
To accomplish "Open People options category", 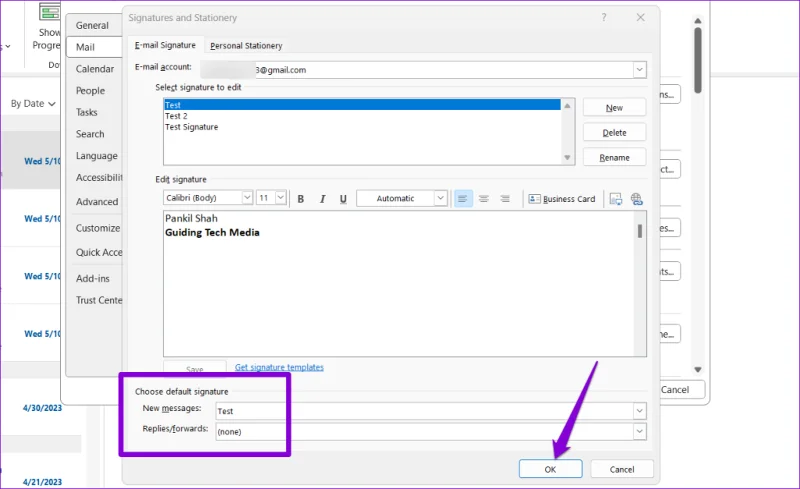I will tap(90, 91).
